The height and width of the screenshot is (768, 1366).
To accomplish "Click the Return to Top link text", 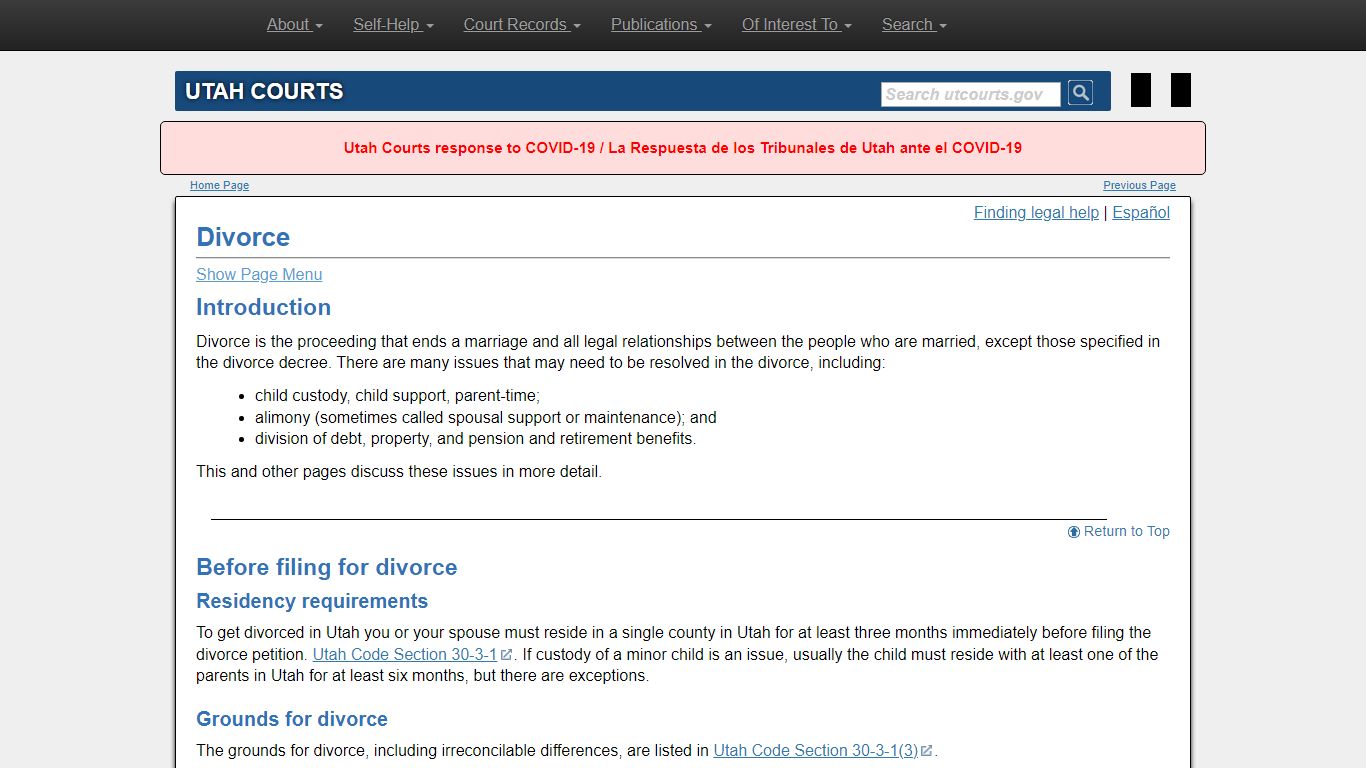I will point(1127,532).
